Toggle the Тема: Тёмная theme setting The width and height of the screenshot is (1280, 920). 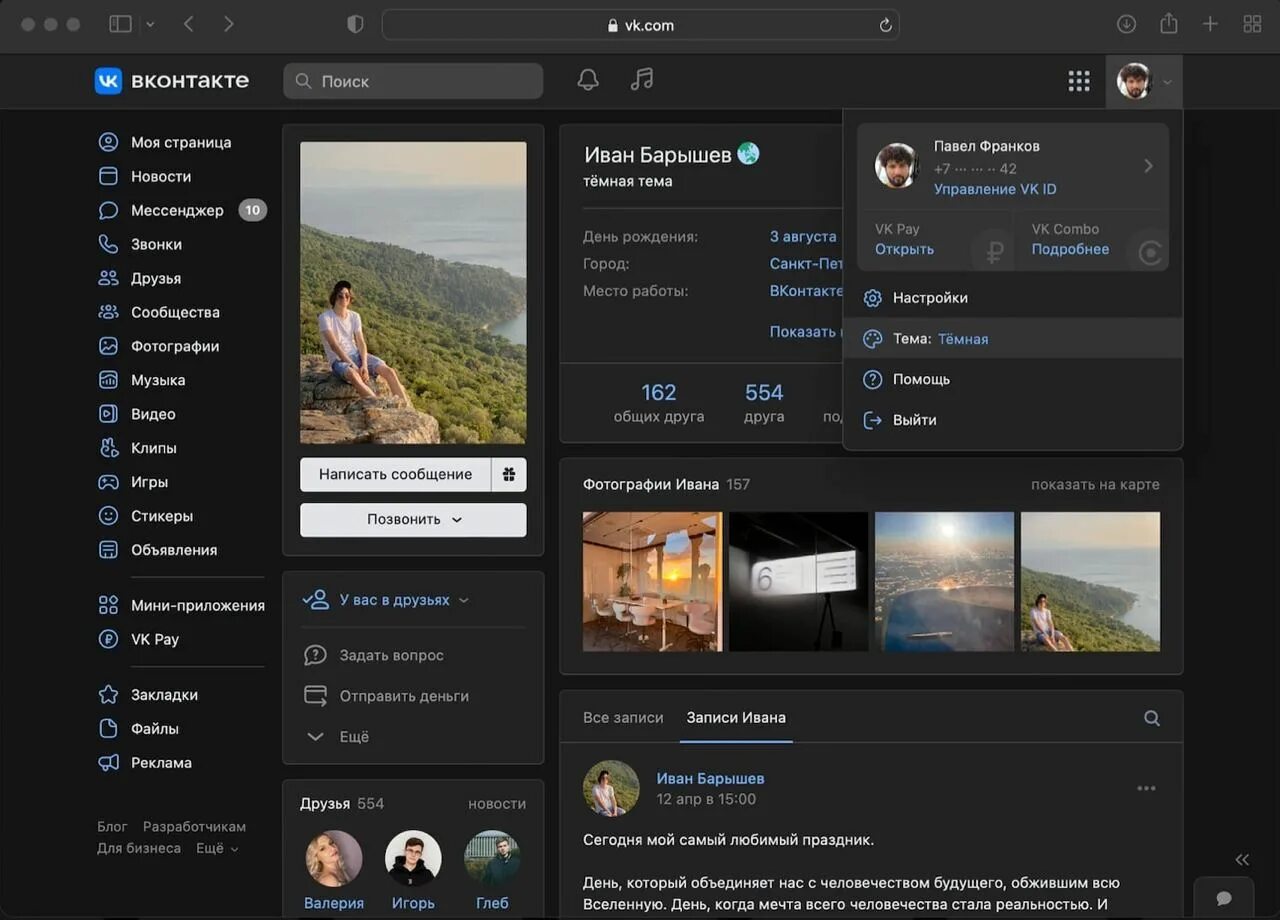point(1013,339)
